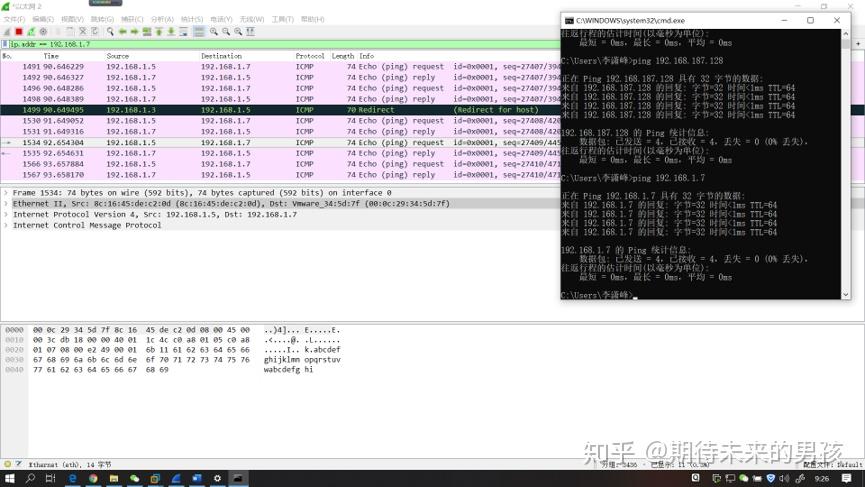Open the expert information status icon
The image size is (865, 487).
[x=7, y=464]
